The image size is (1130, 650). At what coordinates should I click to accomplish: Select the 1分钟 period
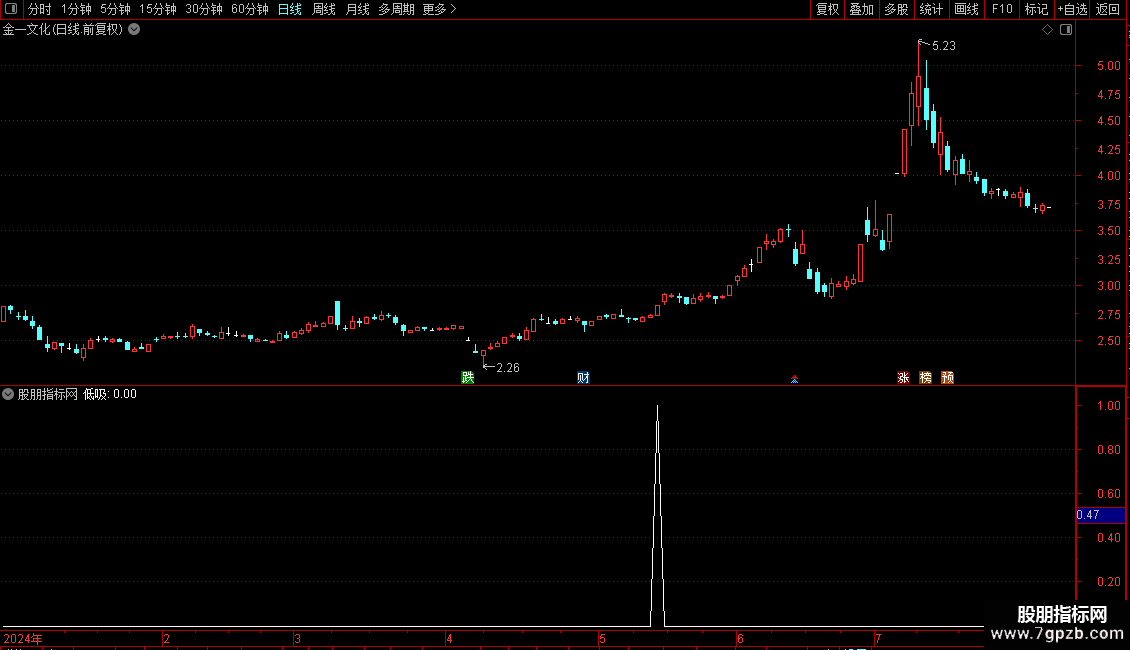pyautogui.click(x=76, y=9)
